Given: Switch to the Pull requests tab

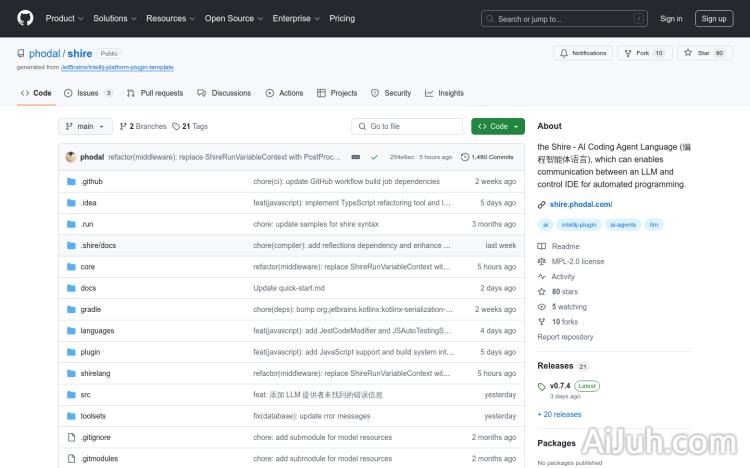Looking at the screenshot, I should click(x=155, y=93).
